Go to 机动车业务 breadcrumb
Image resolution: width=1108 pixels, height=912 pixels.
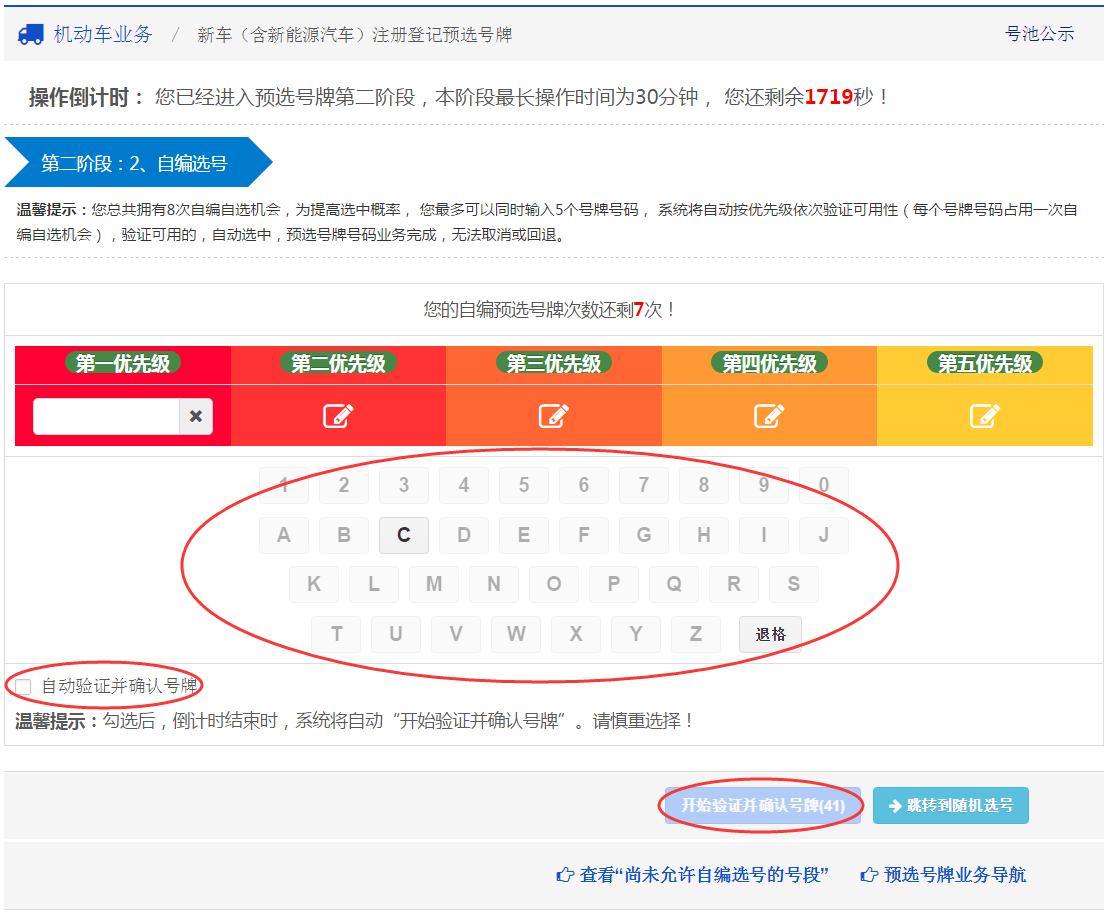click(103, 34)
